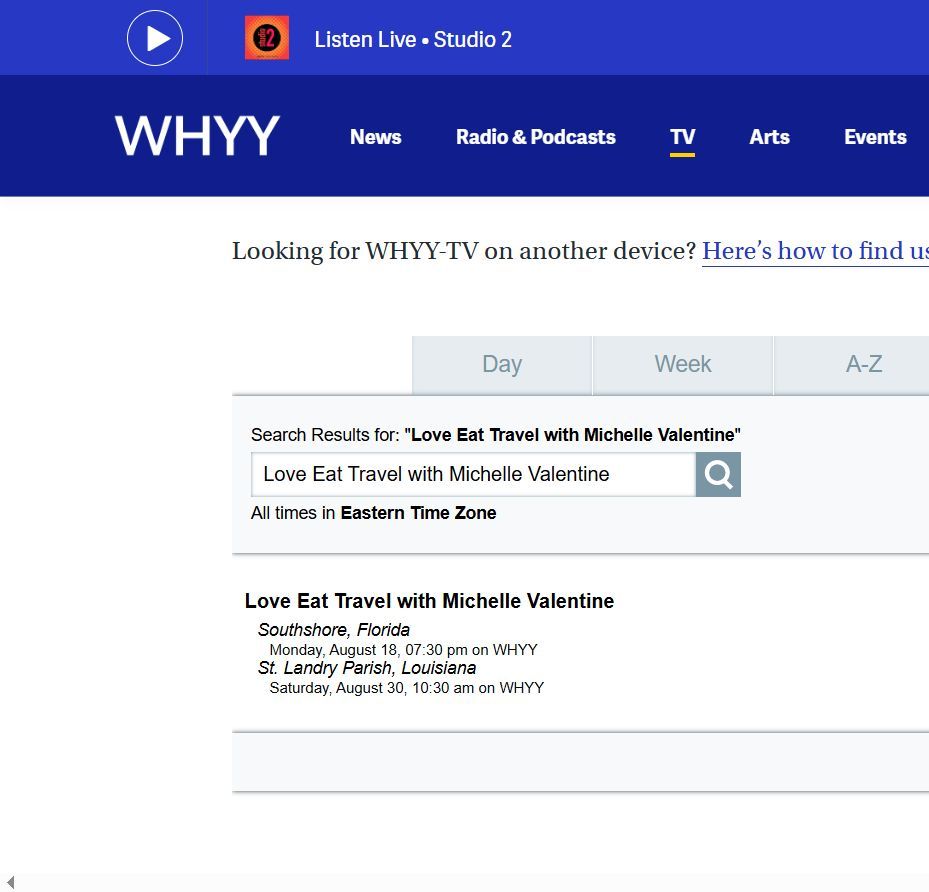Open the 'Southshore, Florida' episode

(x=334, y=630)
